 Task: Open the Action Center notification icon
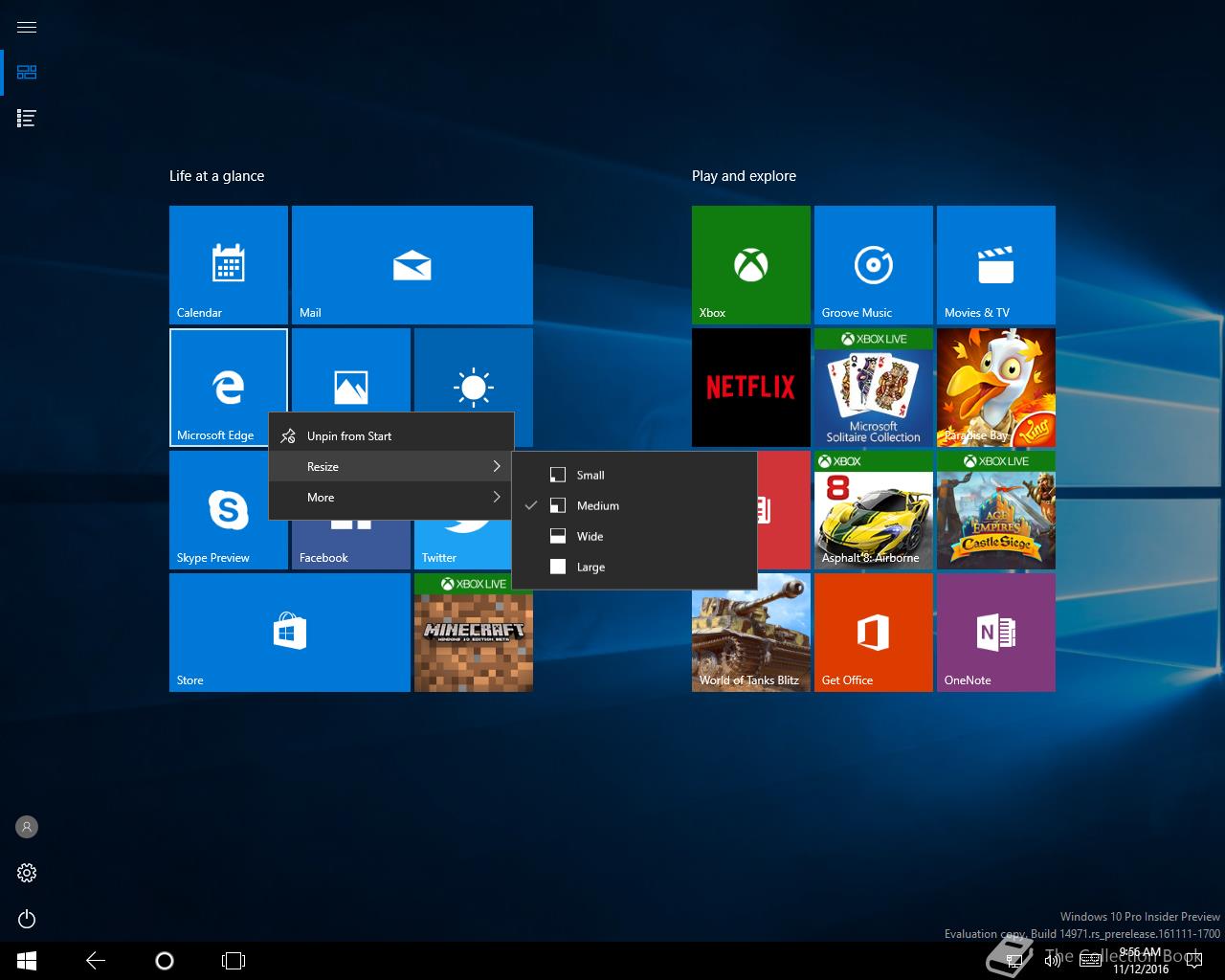tap(1194, 961)
